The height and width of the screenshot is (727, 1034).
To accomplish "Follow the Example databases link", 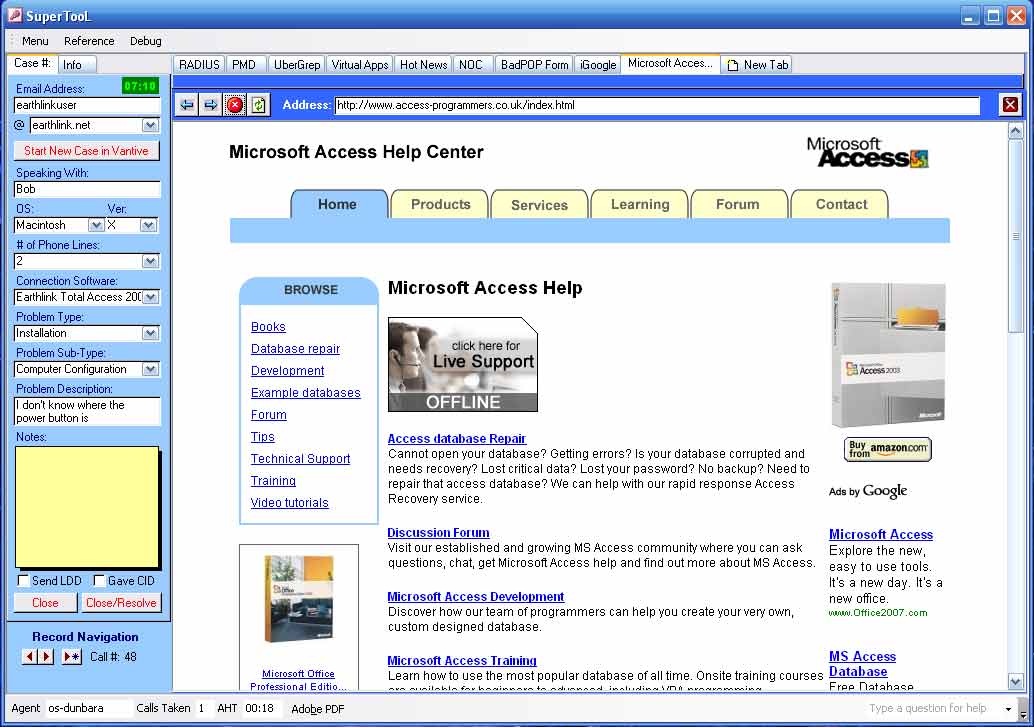I will [x=305, y=393].
